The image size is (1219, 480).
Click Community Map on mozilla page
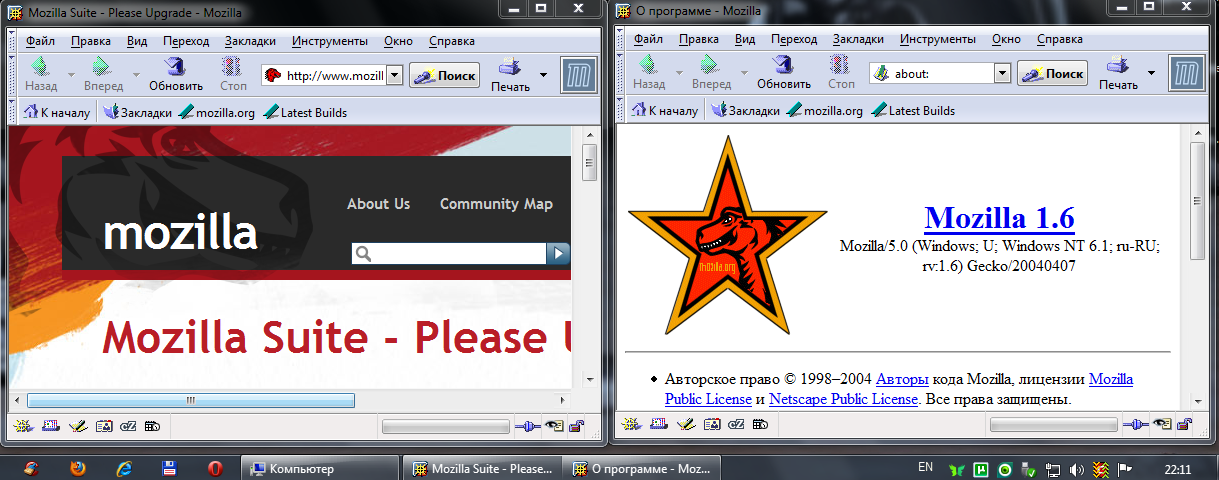[496, 203]
